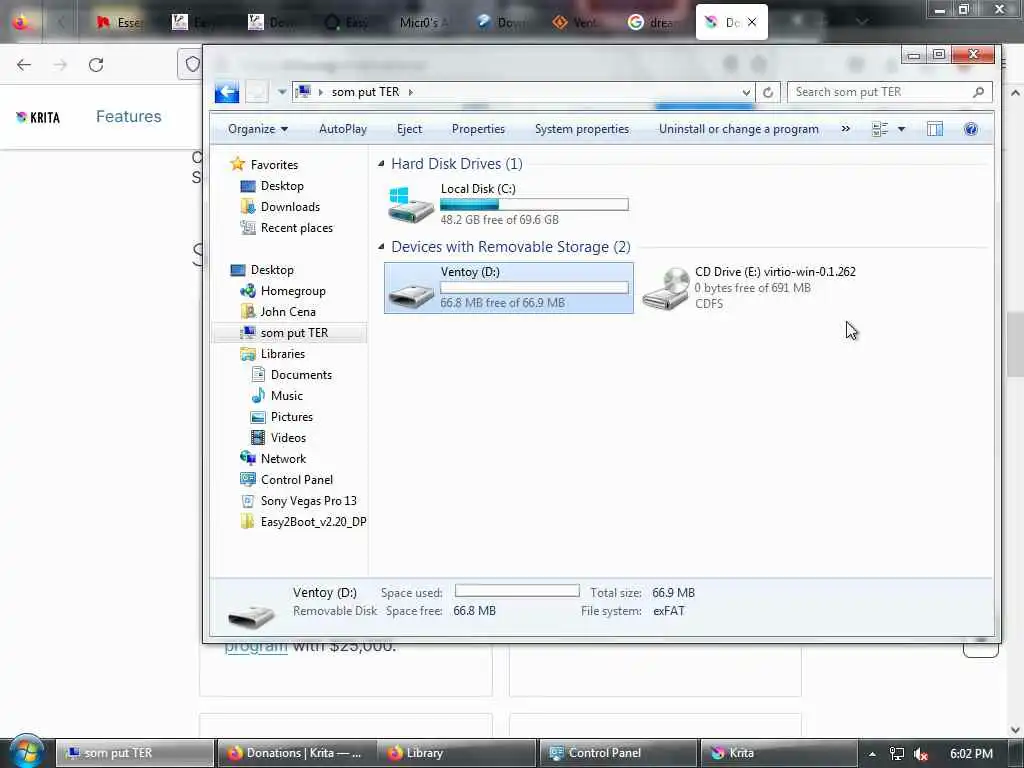Click the network tray icon
Image resolution: width=1024 pixels, height=768 pixels.
click(x=897, y=754)
